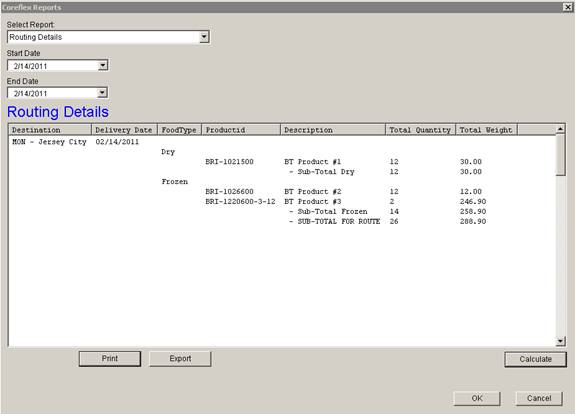Screen dimensions: 575x414
Task: Click the 246.90 total weight value
Action: 473,201
